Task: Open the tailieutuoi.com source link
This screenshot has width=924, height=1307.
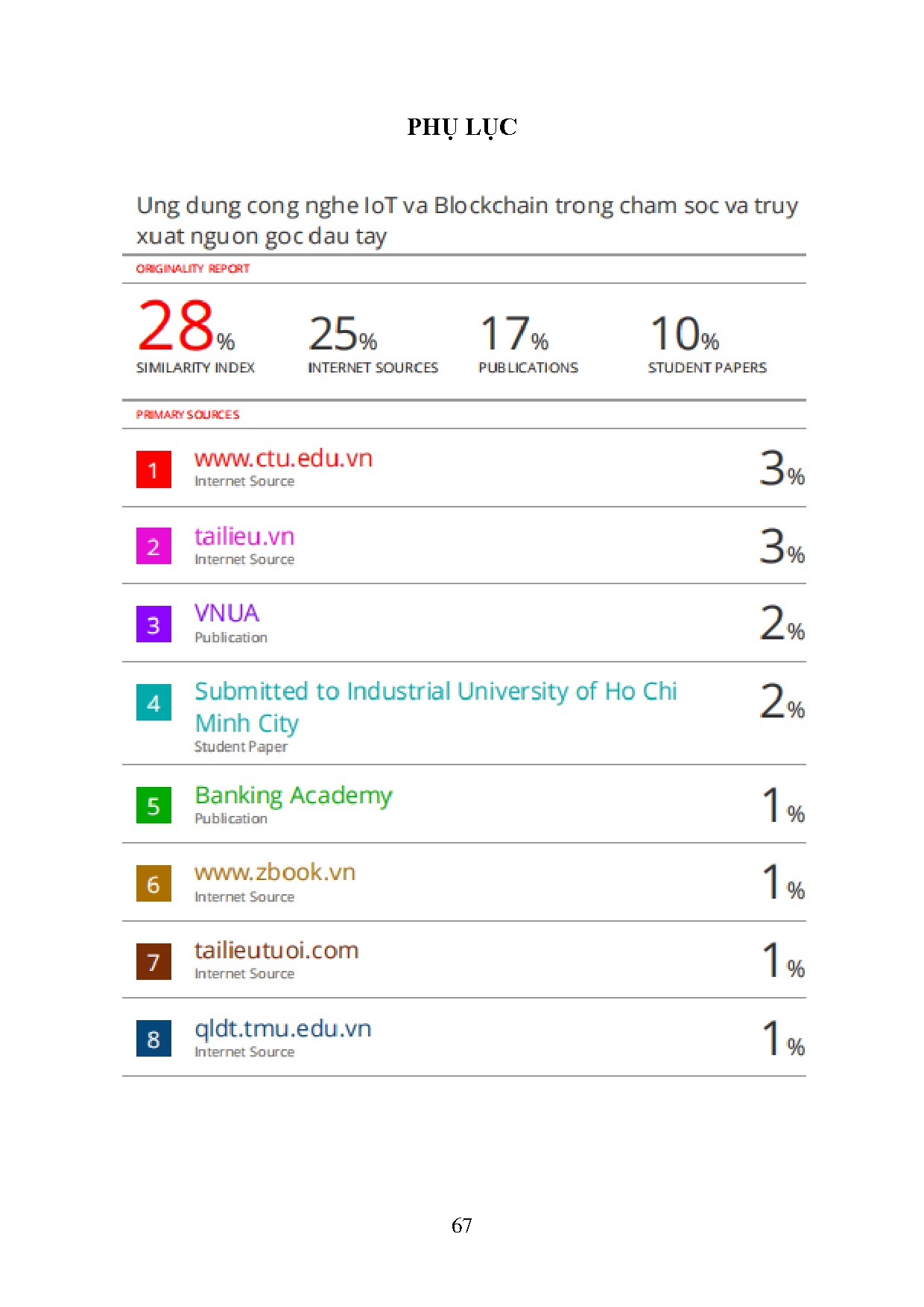Action: (276, 951)
